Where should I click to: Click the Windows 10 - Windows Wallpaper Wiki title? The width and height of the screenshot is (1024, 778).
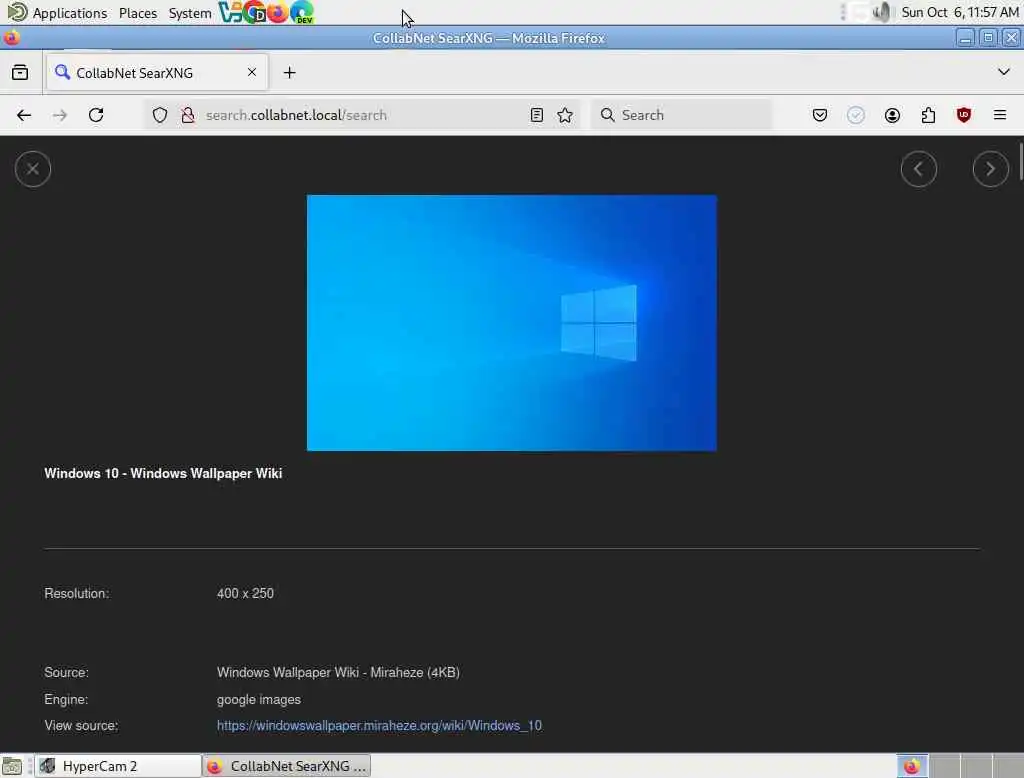tap(163, 473)
